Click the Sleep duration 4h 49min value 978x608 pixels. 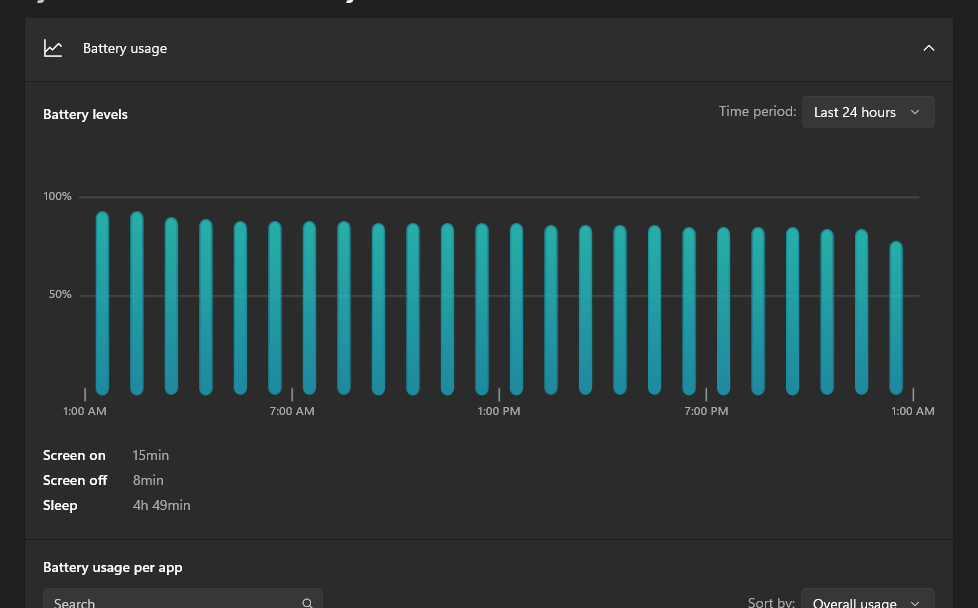click(161, 505)
